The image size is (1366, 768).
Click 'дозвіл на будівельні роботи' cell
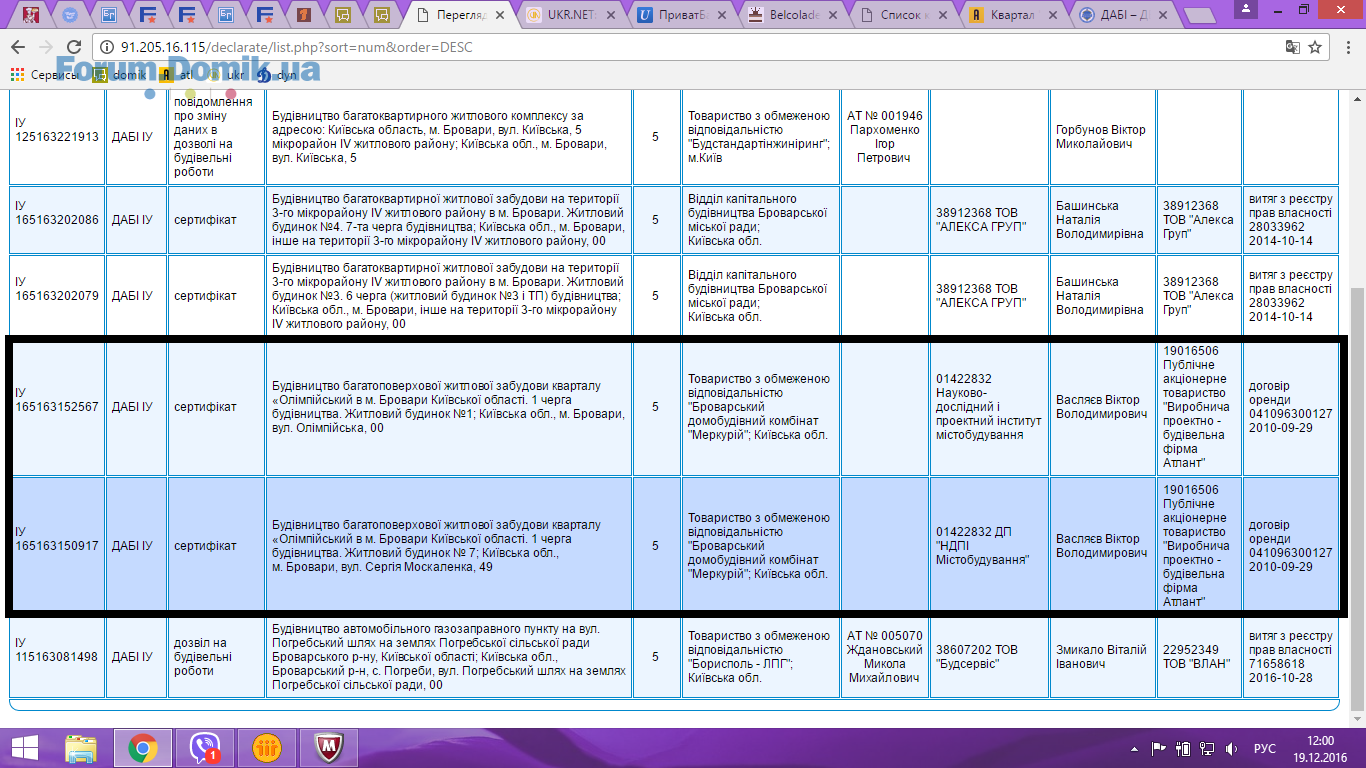217,657
